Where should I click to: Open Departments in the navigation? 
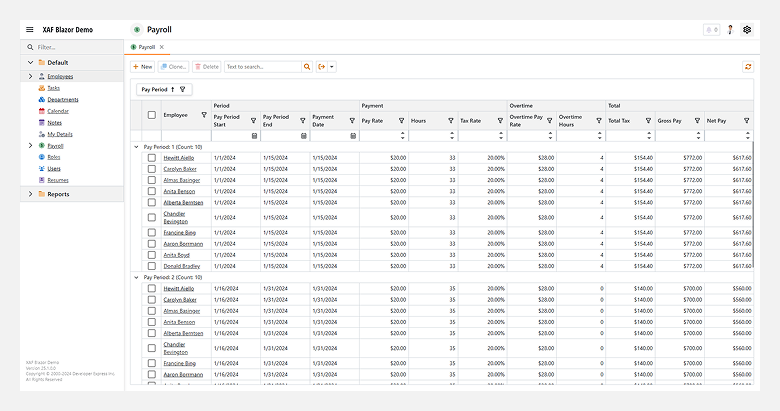(62, 99)
